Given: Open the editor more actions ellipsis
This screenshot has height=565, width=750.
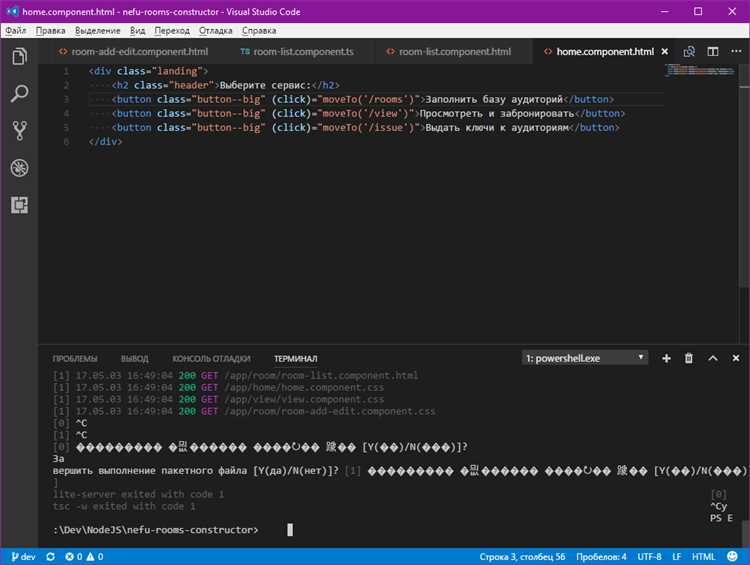Looking at the screenshot, I should (736, 51).
